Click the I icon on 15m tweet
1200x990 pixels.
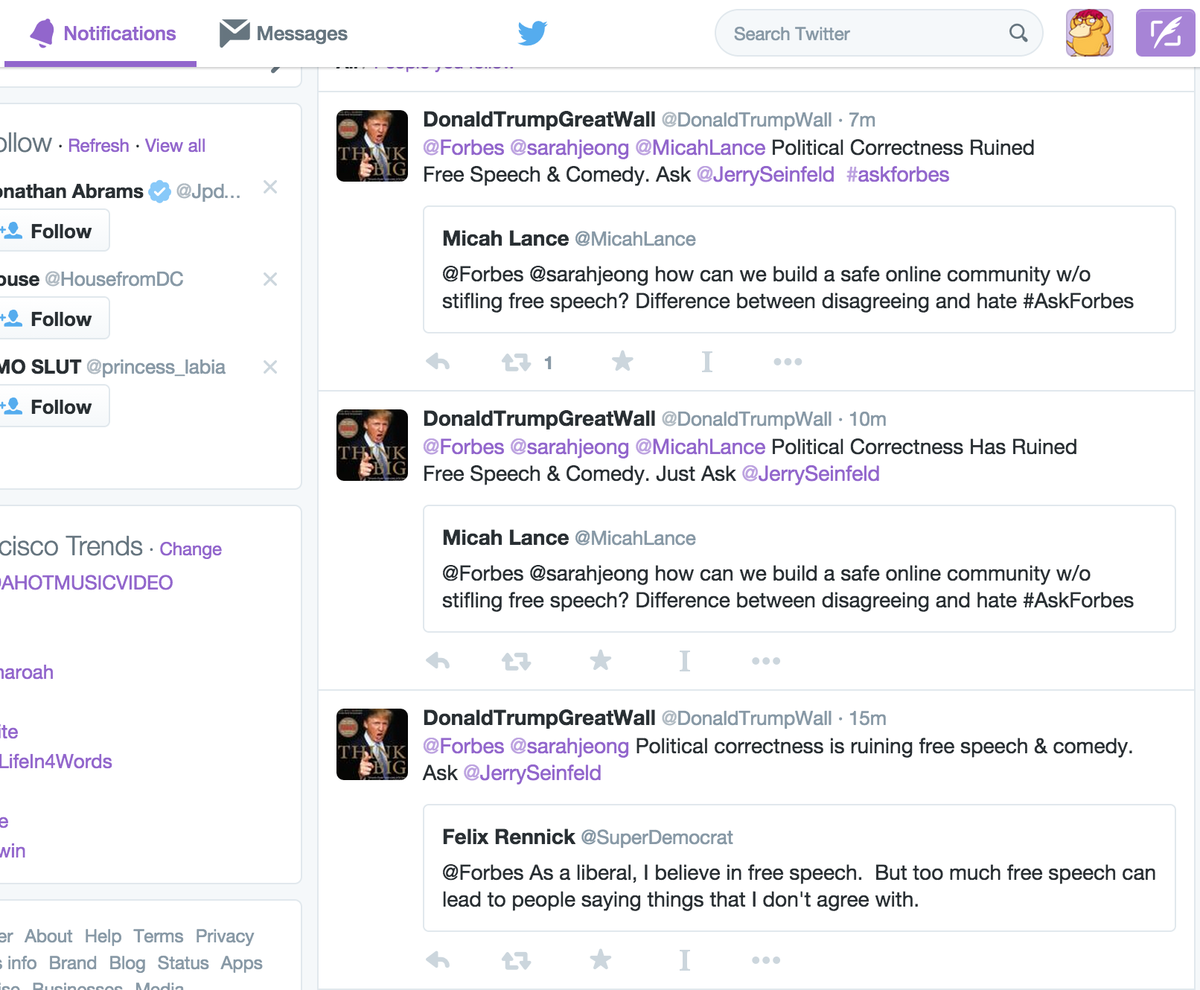pyautogui.click(x=685, y=960)
